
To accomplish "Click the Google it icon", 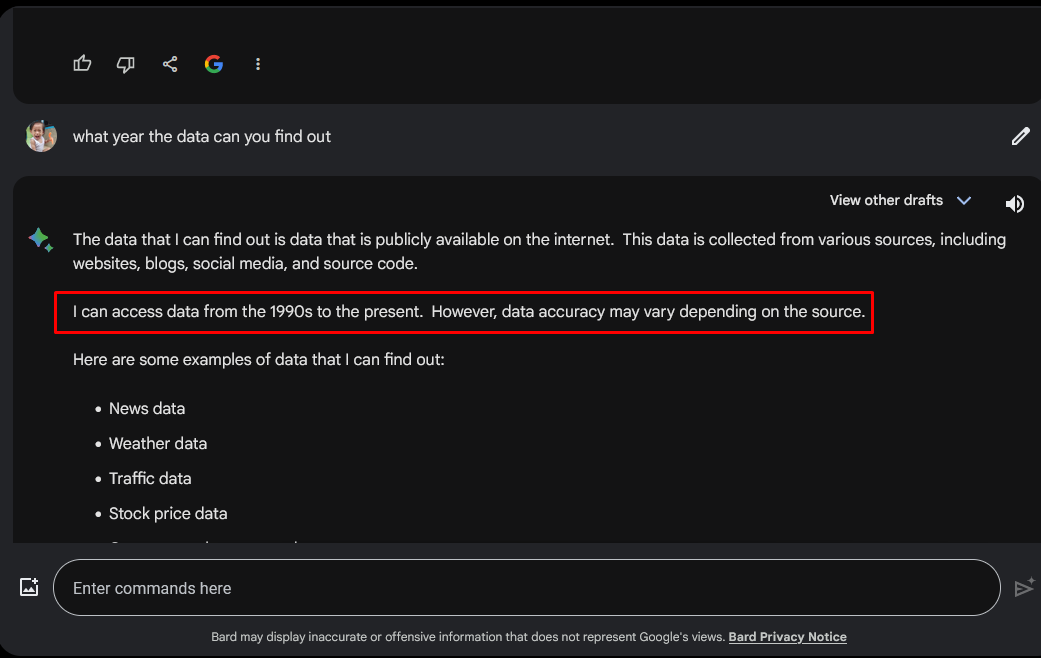I will (214, 64).
